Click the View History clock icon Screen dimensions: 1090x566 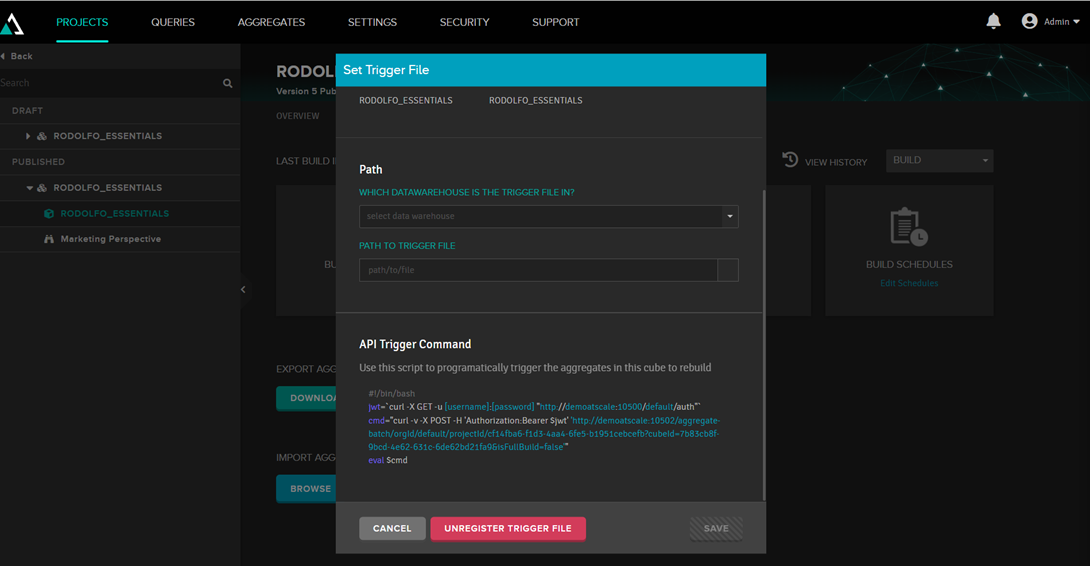(x=790, y=160)
